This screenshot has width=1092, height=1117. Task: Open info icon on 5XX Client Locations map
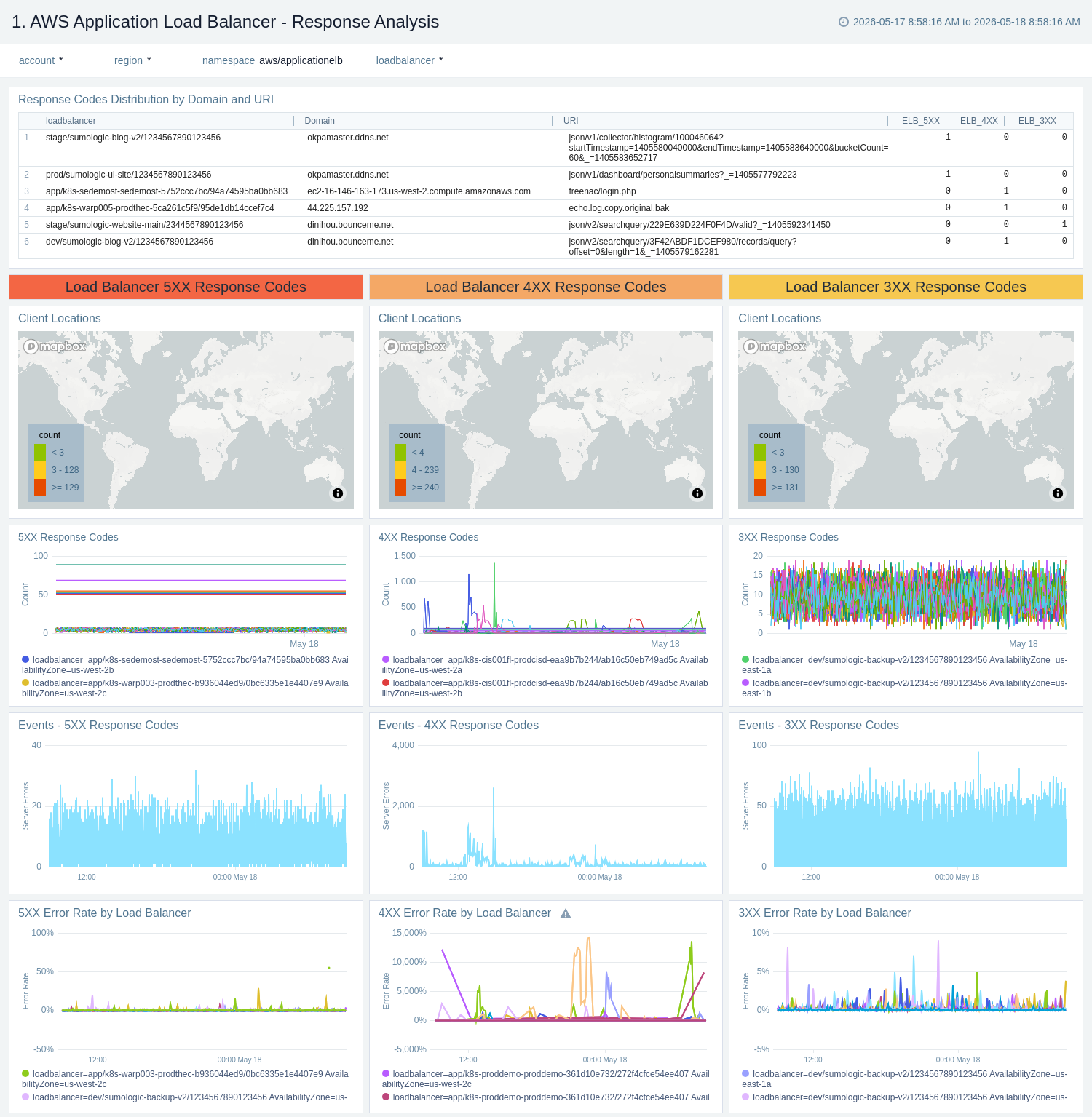[338, 493]
